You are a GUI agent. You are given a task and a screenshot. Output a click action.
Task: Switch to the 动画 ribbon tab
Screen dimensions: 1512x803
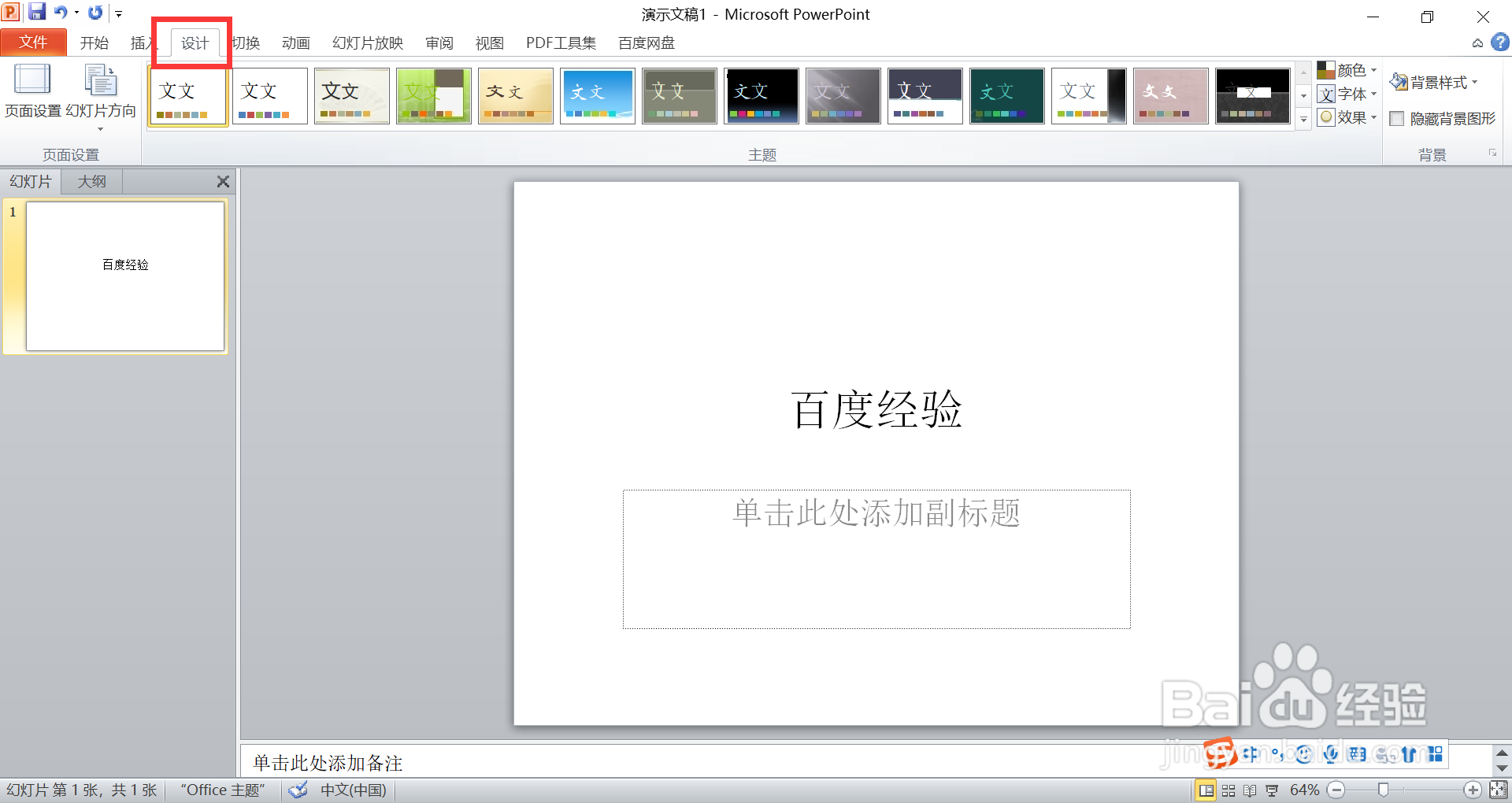point(295,43)
